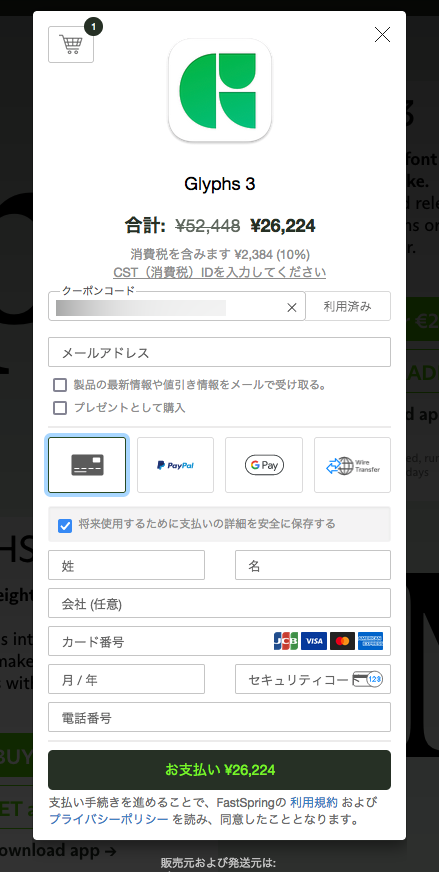Viewport: 439px width, 872px height.
Task: Focus the クーポンコード coupon field
Action: (176, 306)
